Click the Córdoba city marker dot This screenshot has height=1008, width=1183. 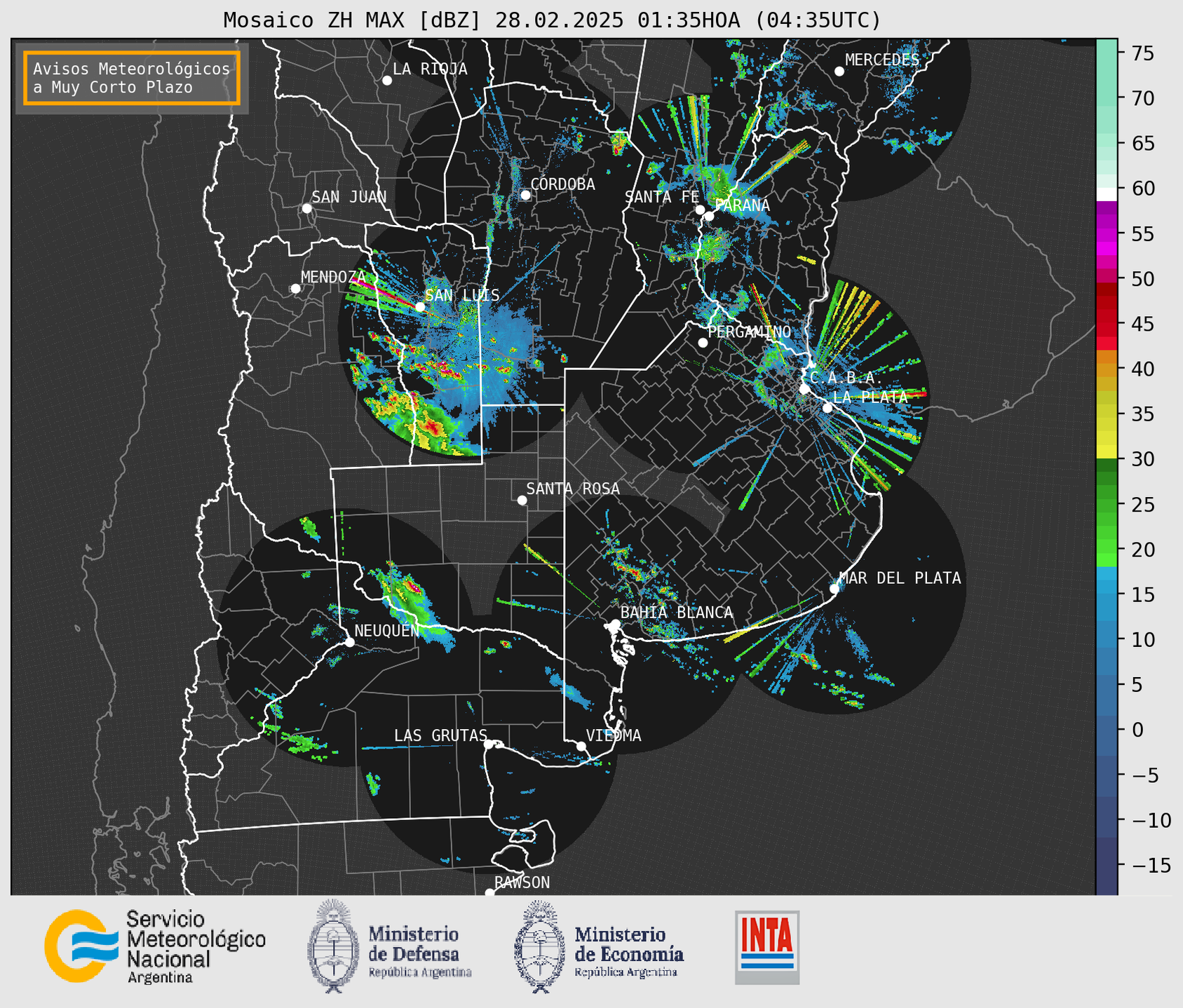[525, 195]
